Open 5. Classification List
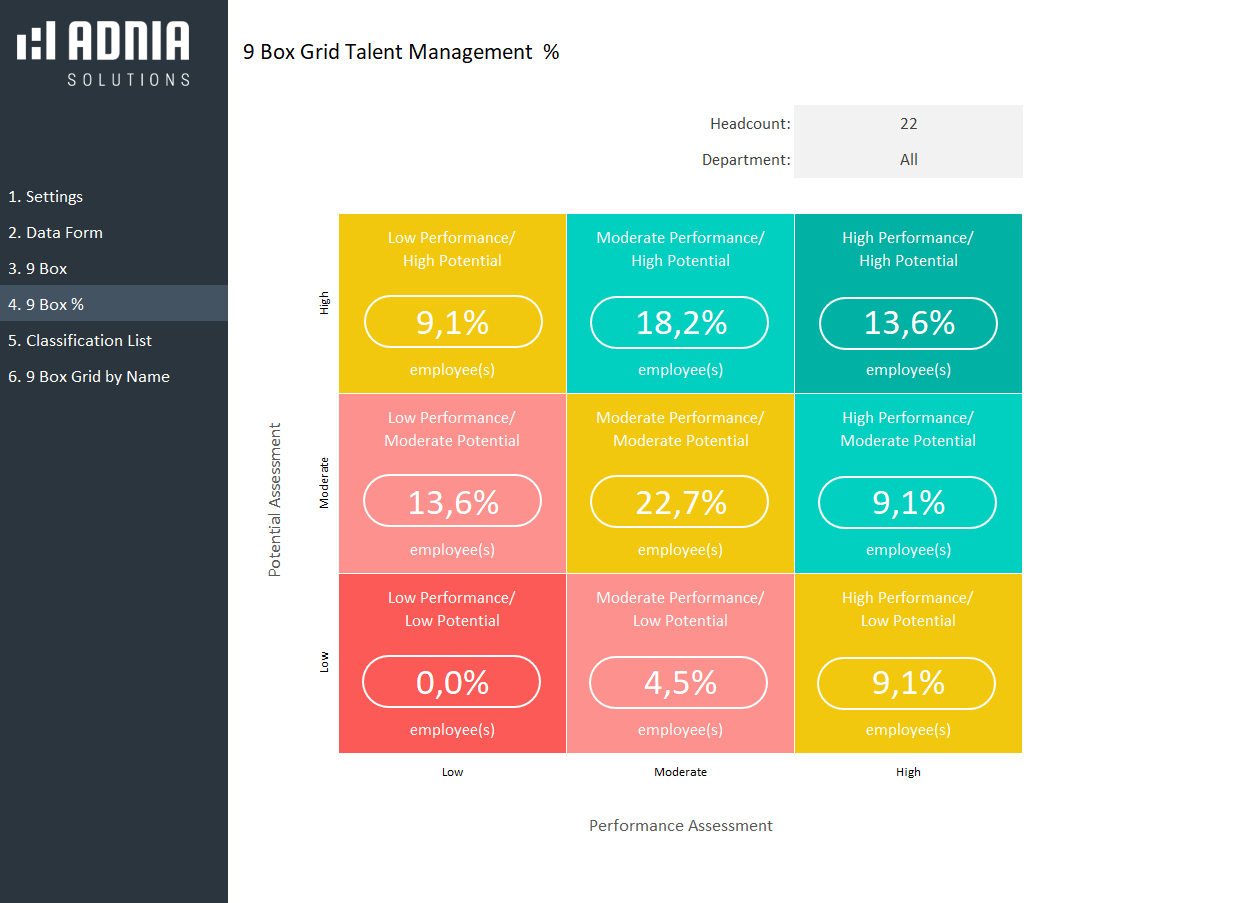 pyautogui.click(x=80, y=341)
